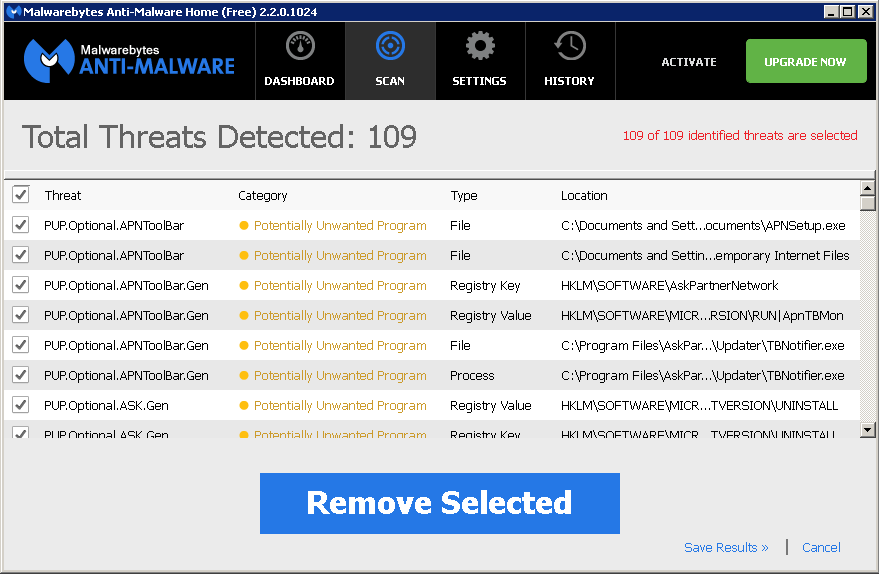Screen dimensions: 879x574
Task: Open the History clock icon
Action: pyautogui.click(x=570, y=46)
